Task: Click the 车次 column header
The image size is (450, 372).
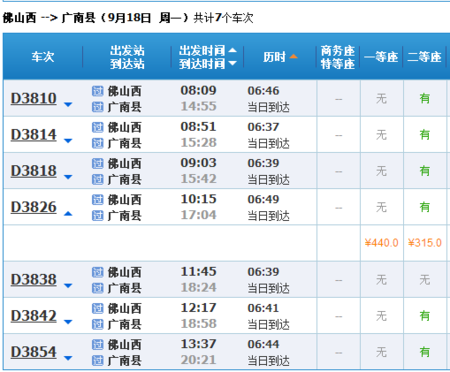Action: (x=43, y=57)
